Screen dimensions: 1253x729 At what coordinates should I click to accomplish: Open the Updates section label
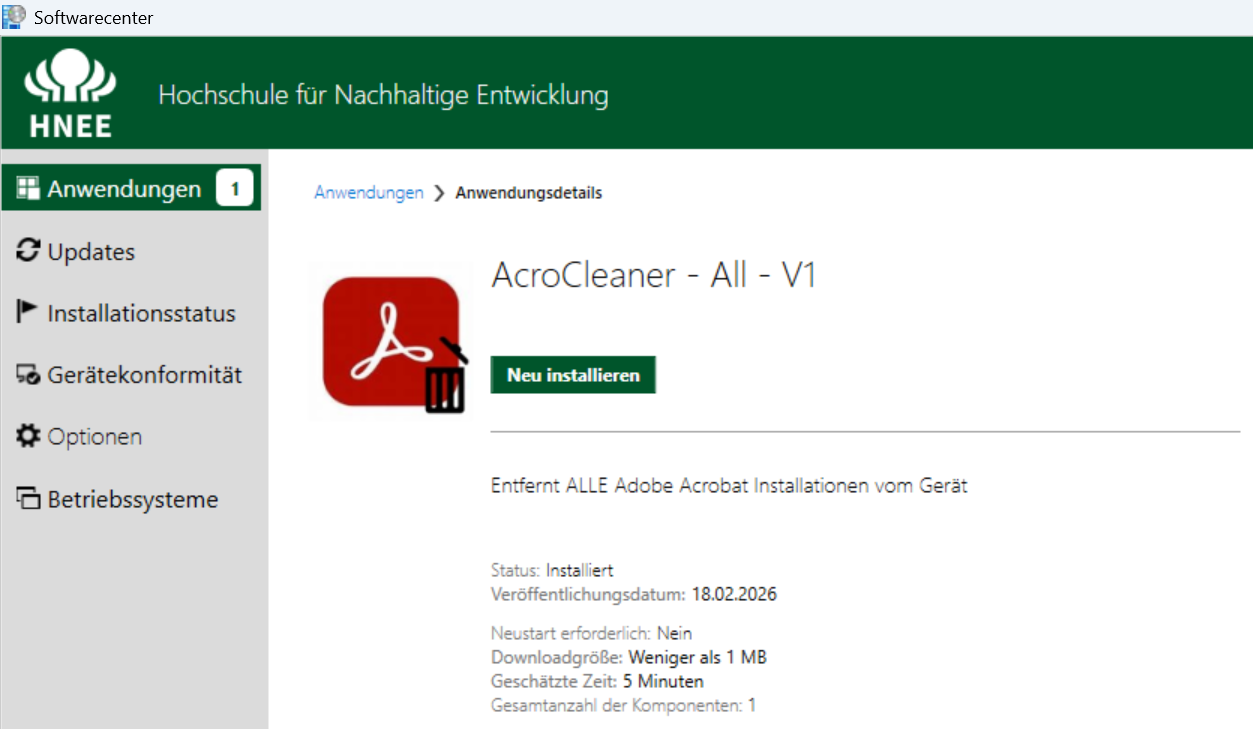pyautogui.click(x=91, y=252)
